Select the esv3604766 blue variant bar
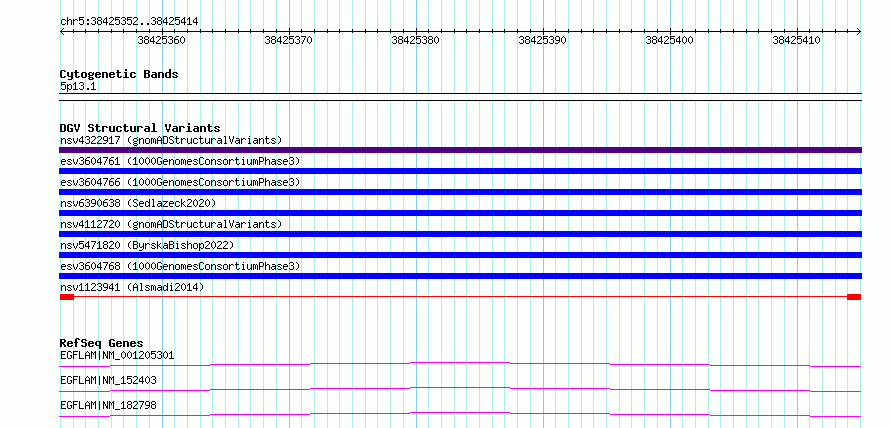 [460, 192]
